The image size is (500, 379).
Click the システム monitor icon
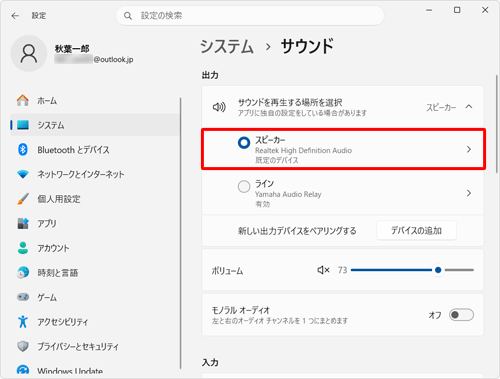(23, 125)
